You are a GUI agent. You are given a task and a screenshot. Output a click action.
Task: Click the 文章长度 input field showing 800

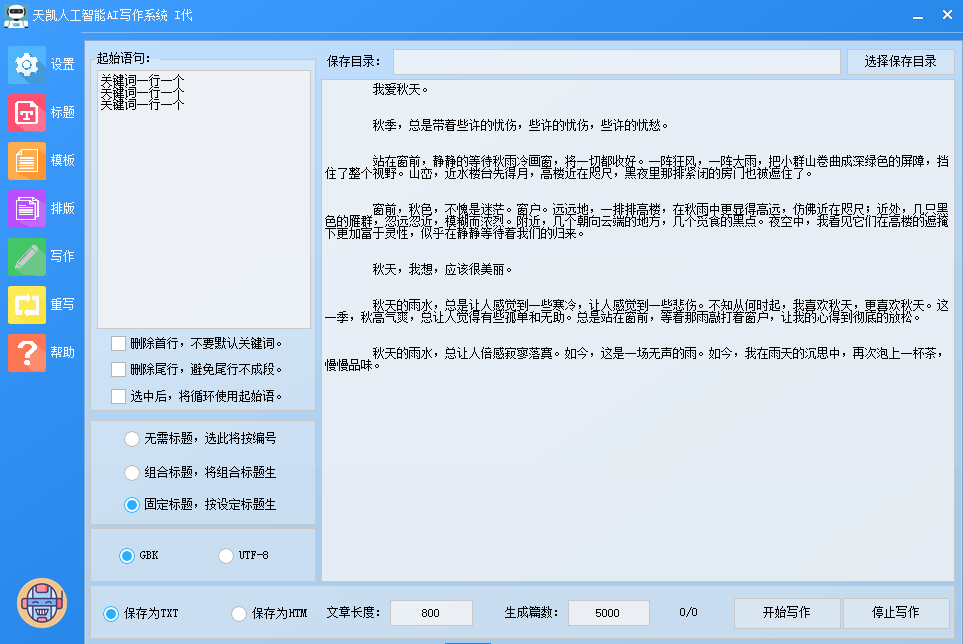coord(431,613)
